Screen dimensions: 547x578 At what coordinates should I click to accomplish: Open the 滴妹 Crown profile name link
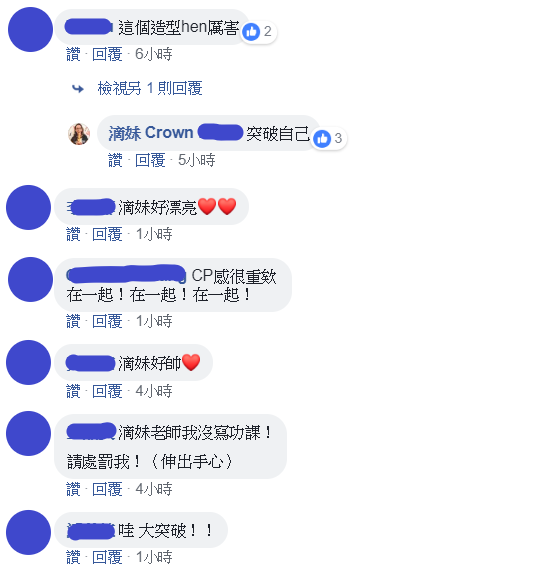[x=151, y=133]
